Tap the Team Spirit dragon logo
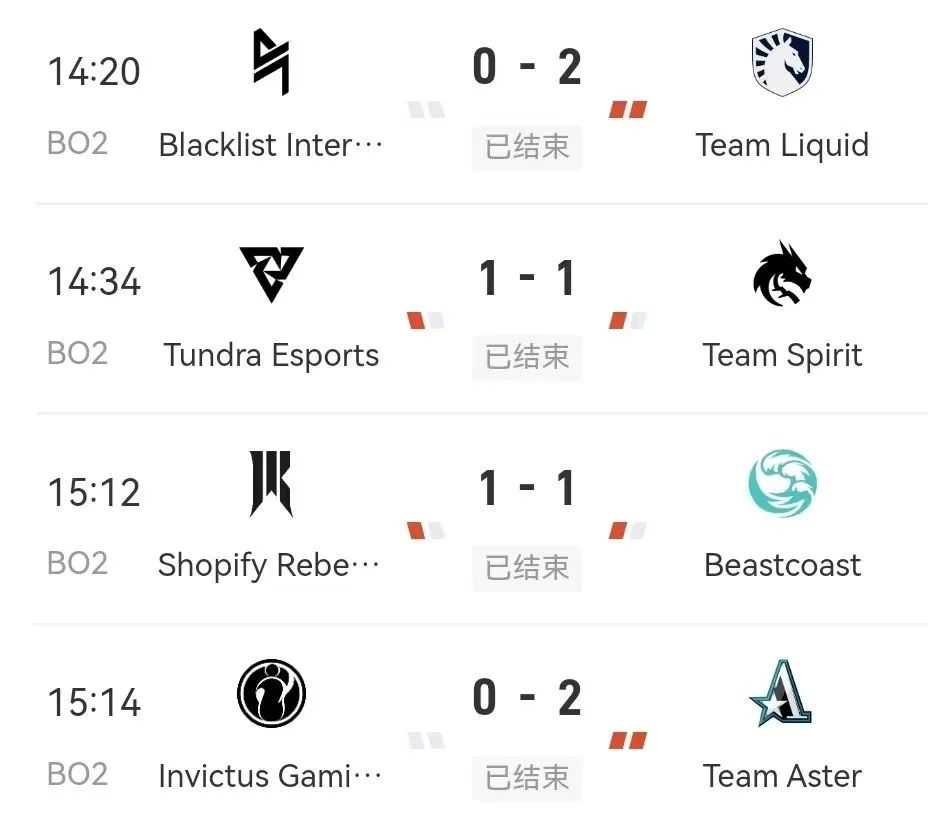The width and height of the screenshot is (928, 829). click(782, 273)
